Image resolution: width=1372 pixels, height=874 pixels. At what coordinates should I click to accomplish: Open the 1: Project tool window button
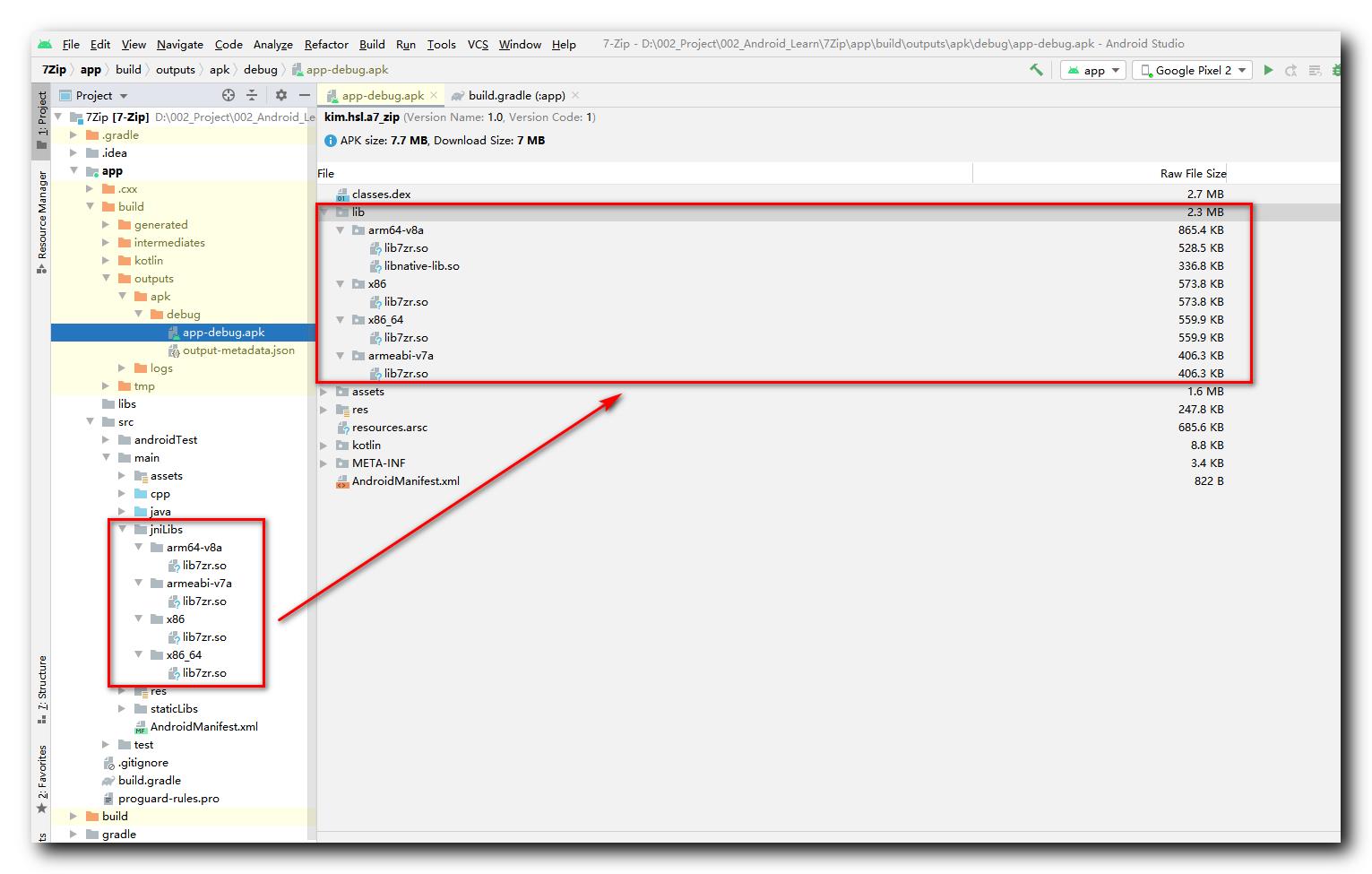(41, 119)
